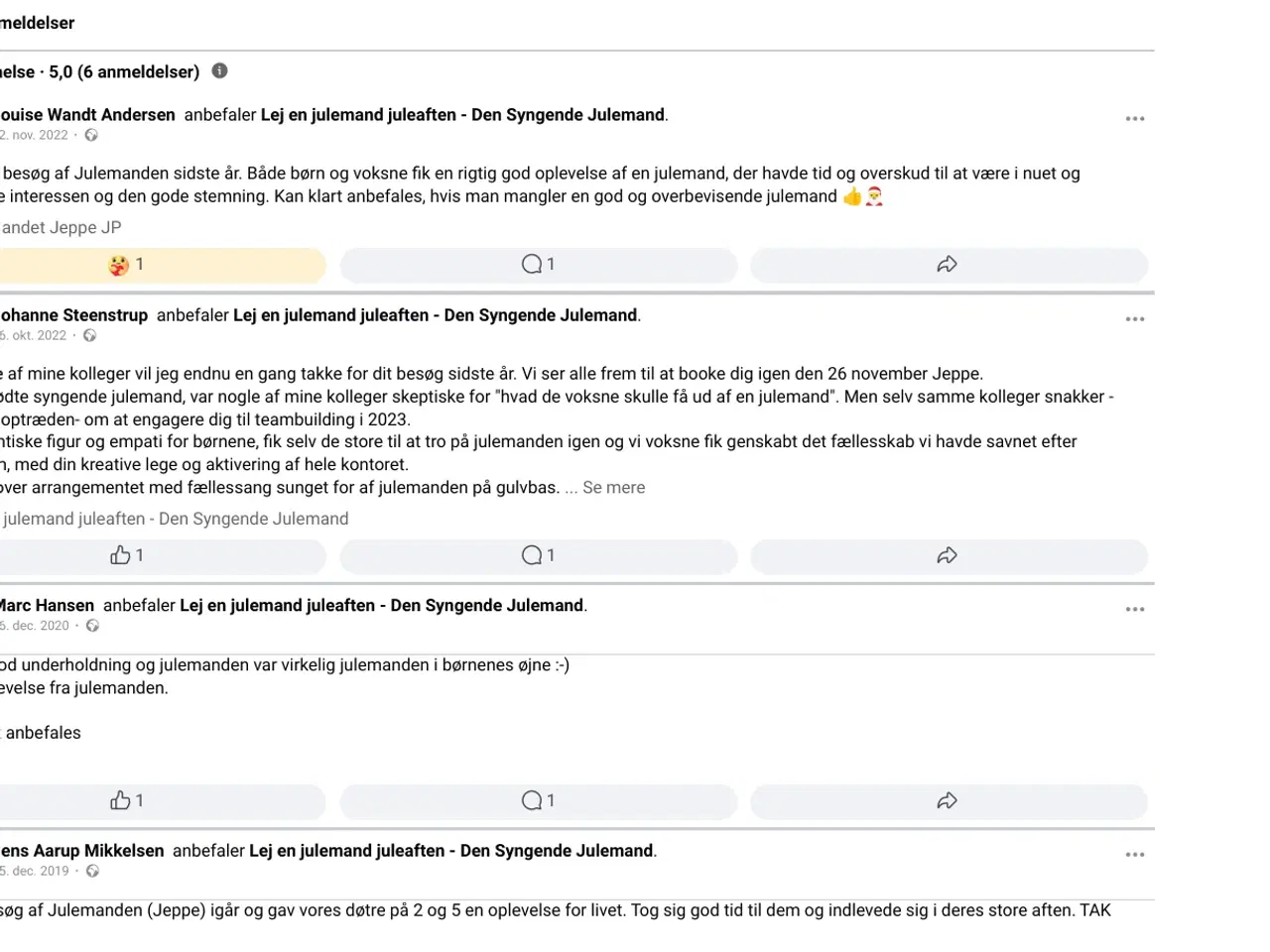Open three-dot menu on Marc Hansen's review
1270x952 pixels.
coord(1135,610)
